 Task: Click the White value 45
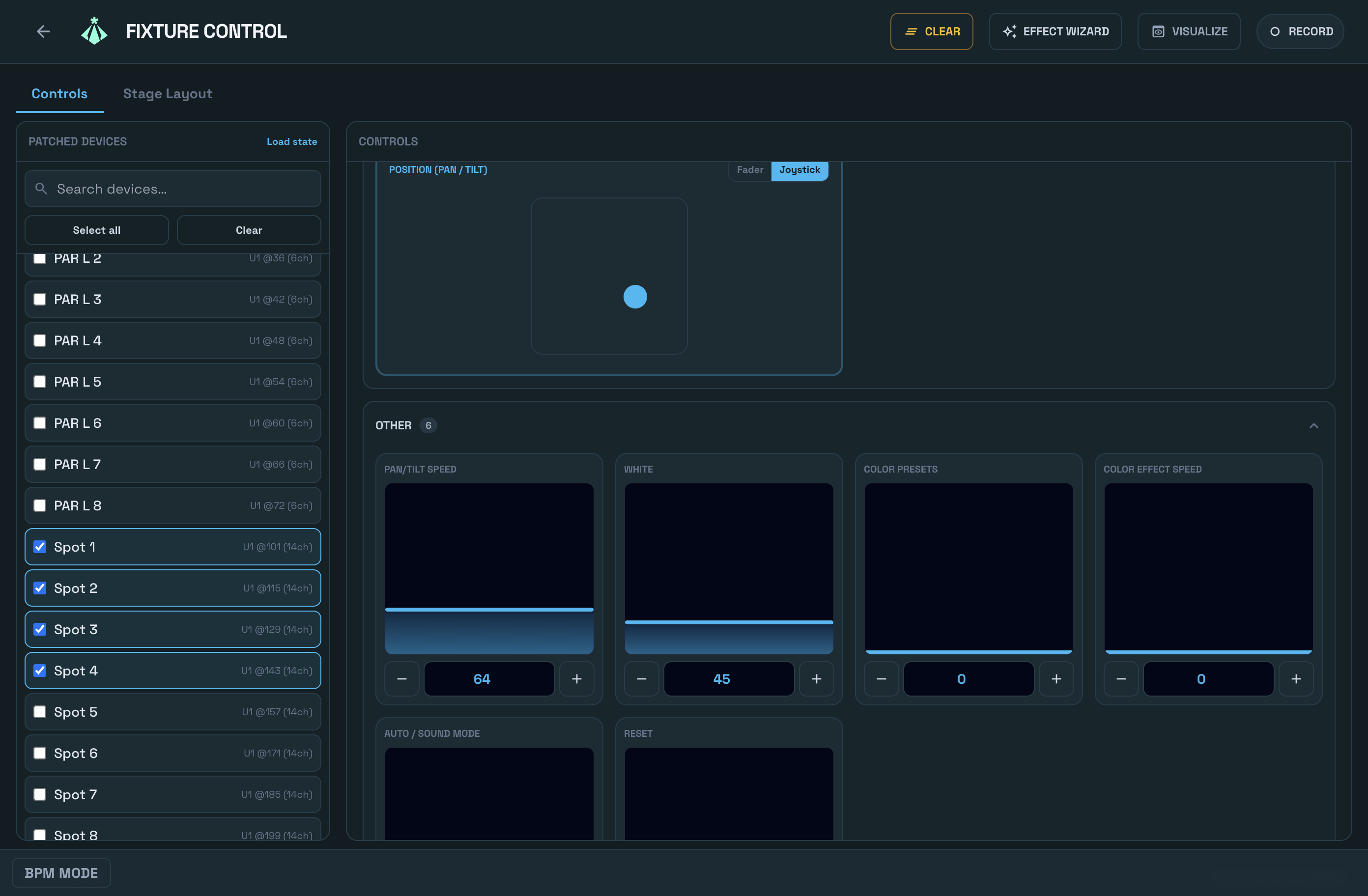point(729,679)
